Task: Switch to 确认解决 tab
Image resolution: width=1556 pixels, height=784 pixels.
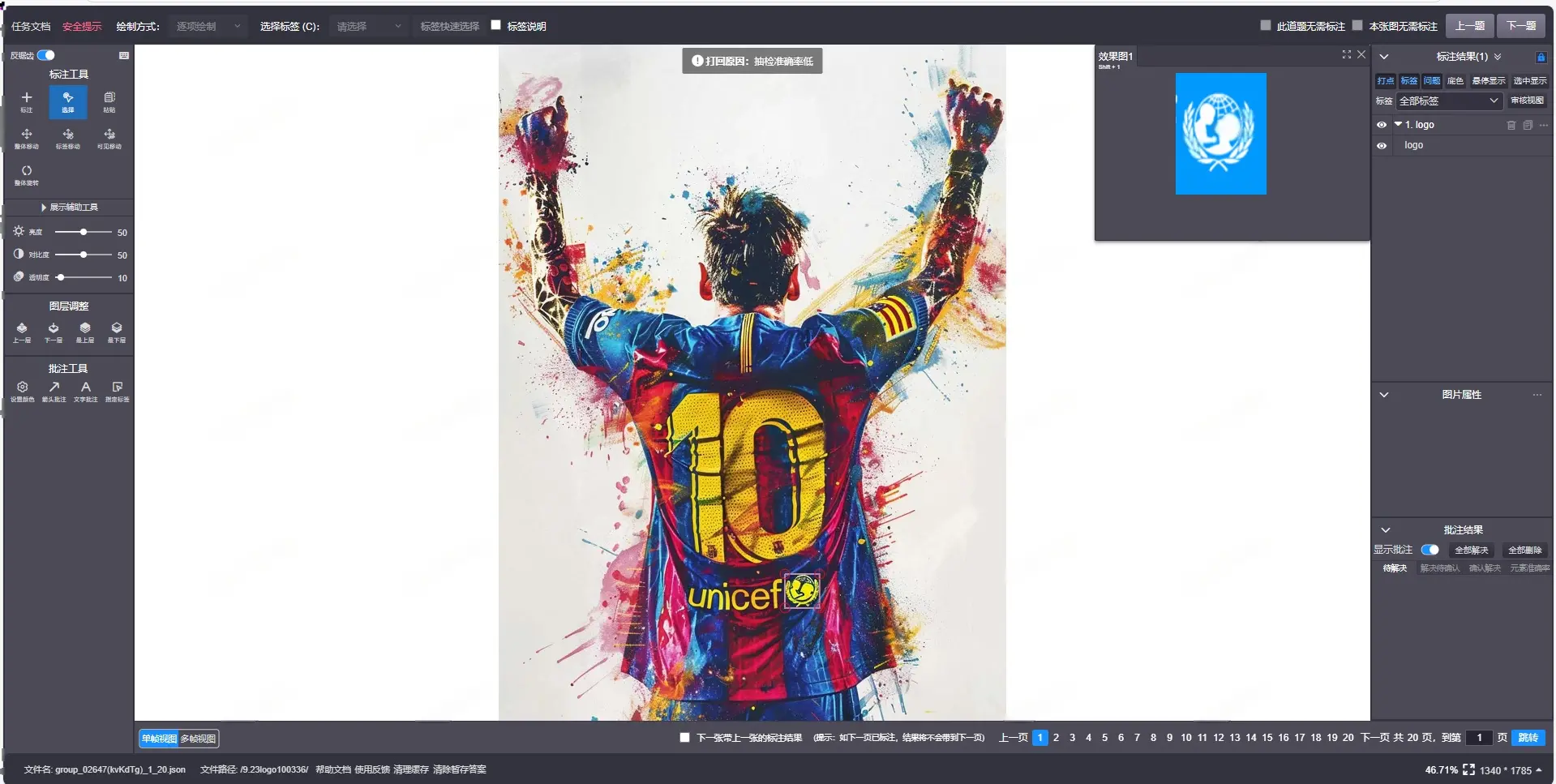Action: coord(1485,568)
